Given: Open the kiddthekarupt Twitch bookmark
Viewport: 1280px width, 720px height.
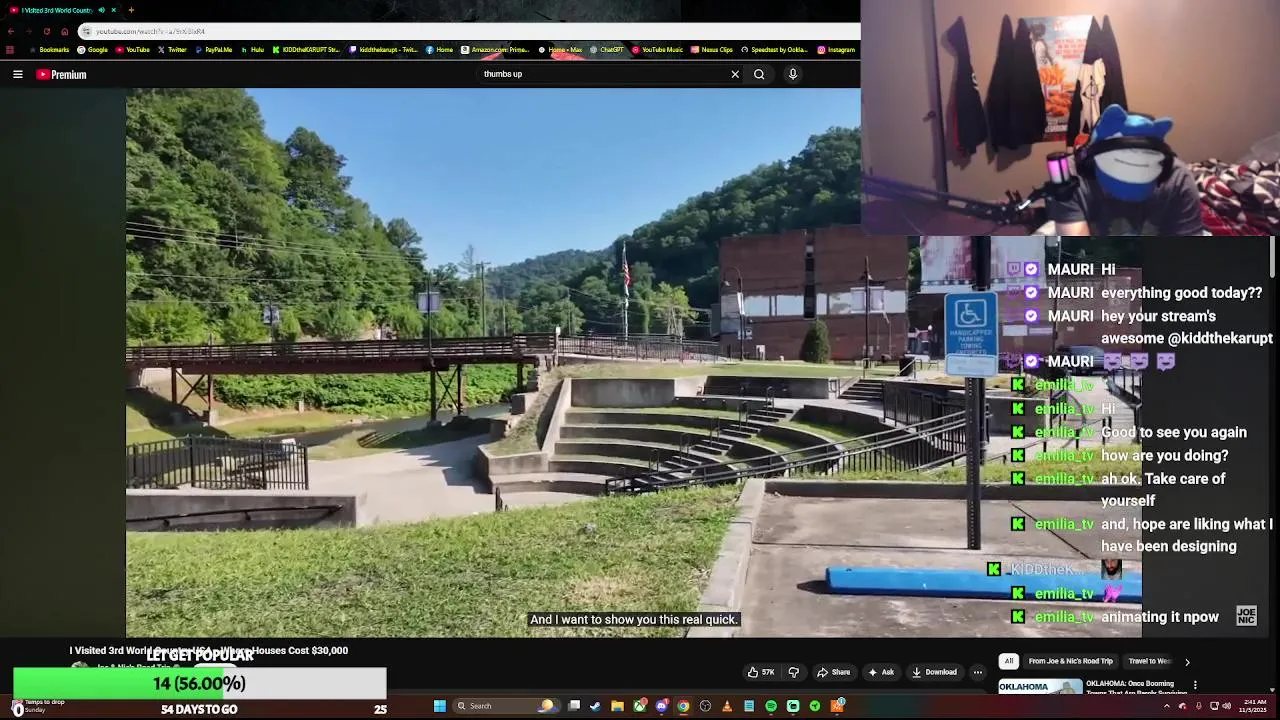Looking at the screenshot, I should pos(383,49).
